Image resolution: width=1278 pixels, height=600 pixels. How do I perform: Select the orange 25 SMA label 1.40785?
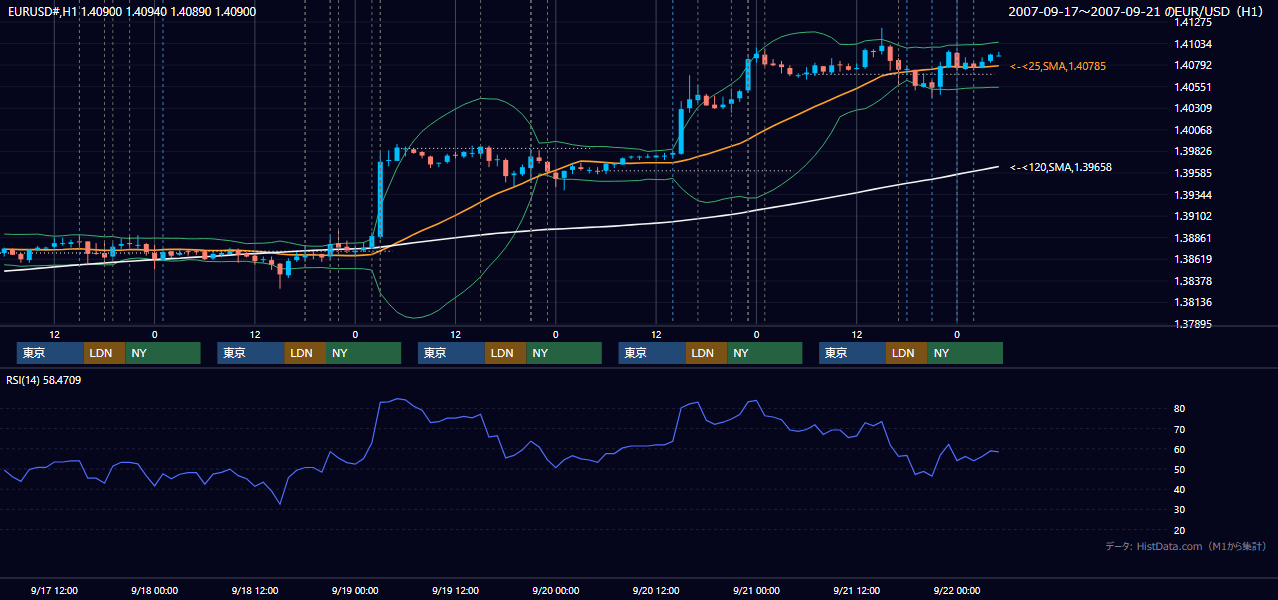coord(1058,66)
